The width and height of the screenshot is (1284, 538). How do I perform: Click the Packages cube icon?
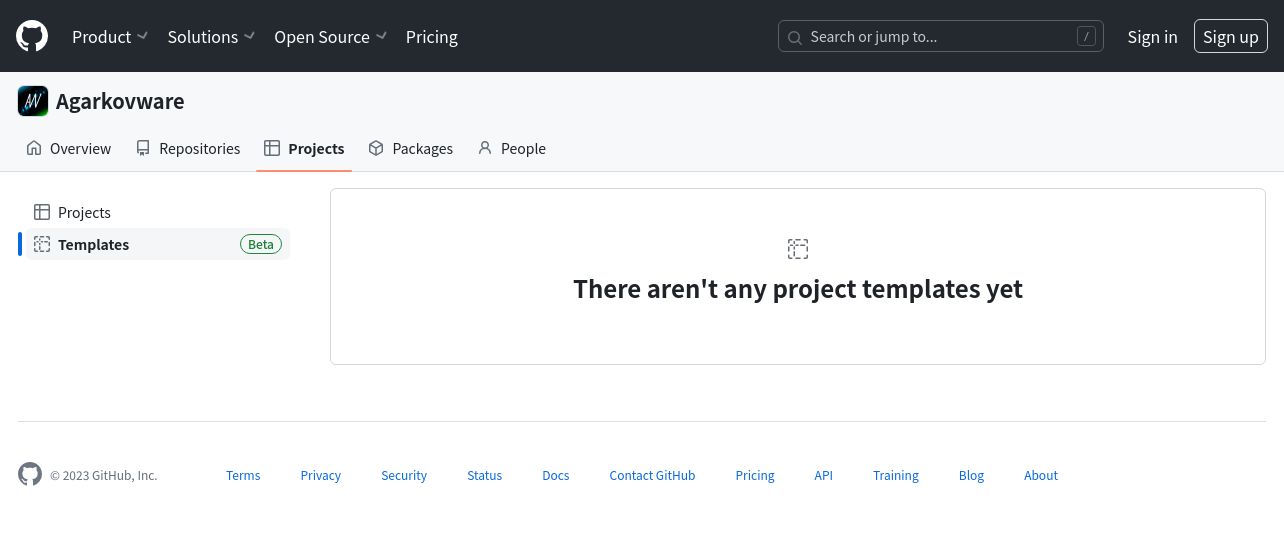[x=376, y=148]
